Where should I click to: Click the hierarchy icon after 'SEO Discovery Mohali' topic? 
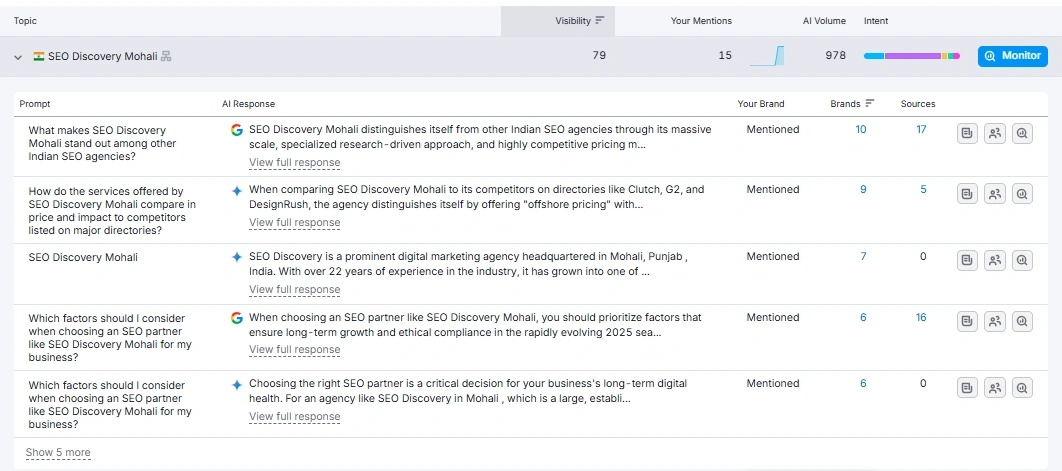[166, 56]
